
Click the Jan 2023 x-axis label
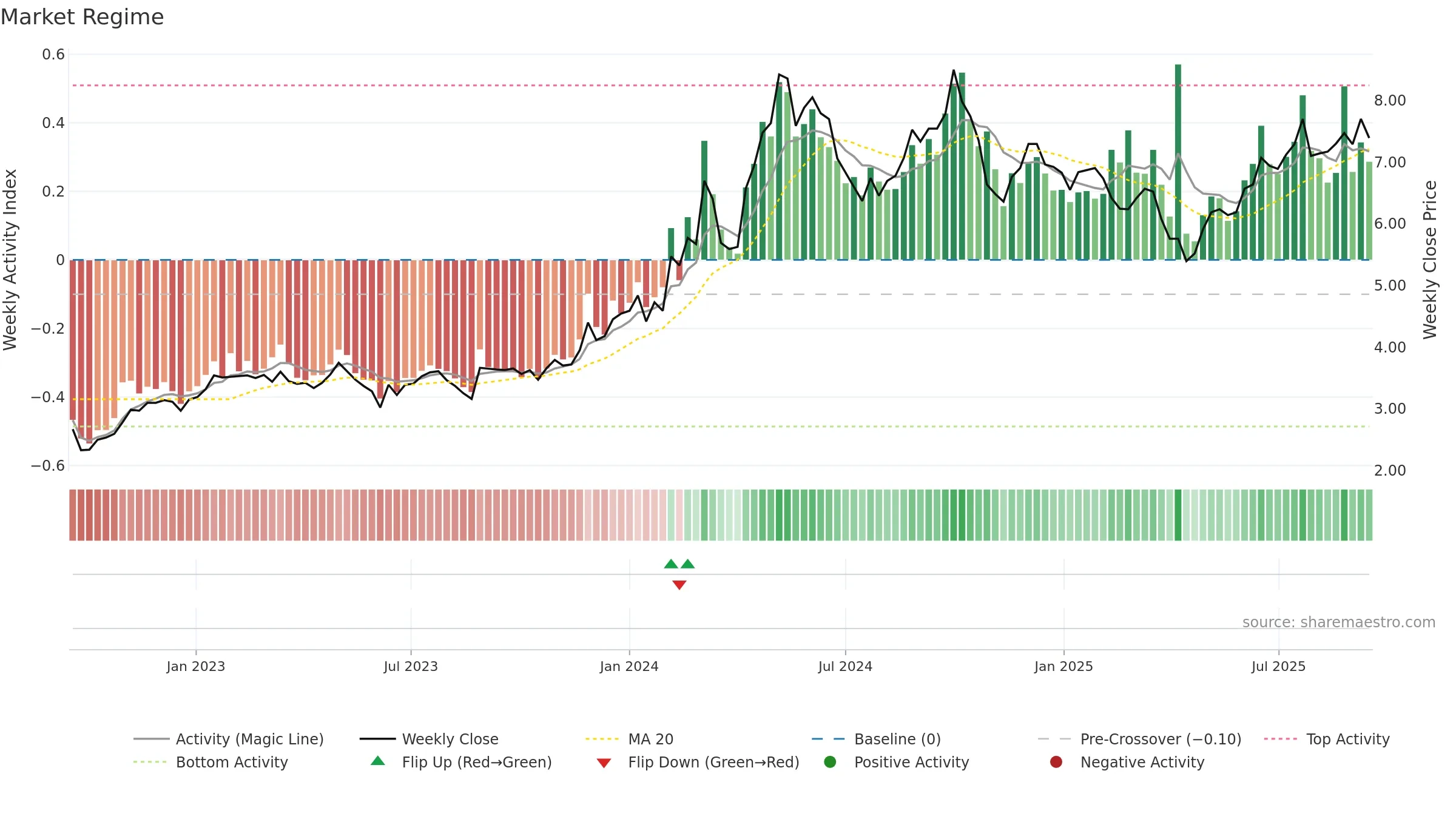[x=196, y=666]
